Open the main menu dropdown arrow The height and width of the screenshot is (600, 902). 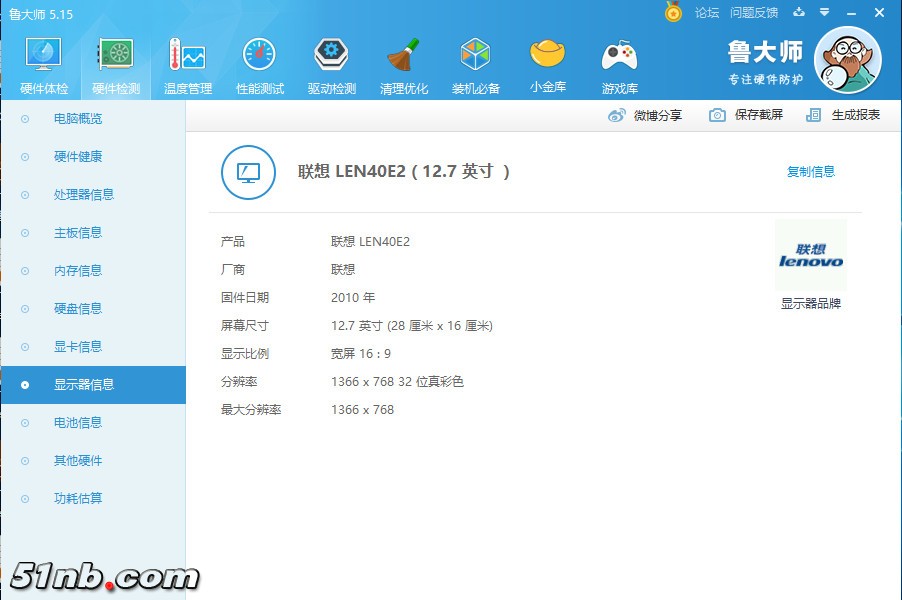click(822, 12)
